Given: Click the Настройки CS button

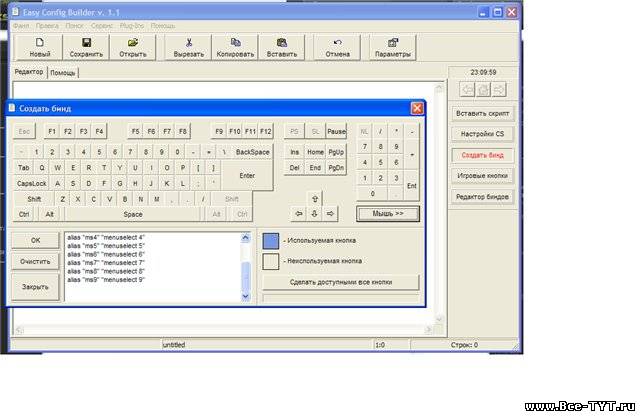Looking at the screenshot, I should coord(482,134).
